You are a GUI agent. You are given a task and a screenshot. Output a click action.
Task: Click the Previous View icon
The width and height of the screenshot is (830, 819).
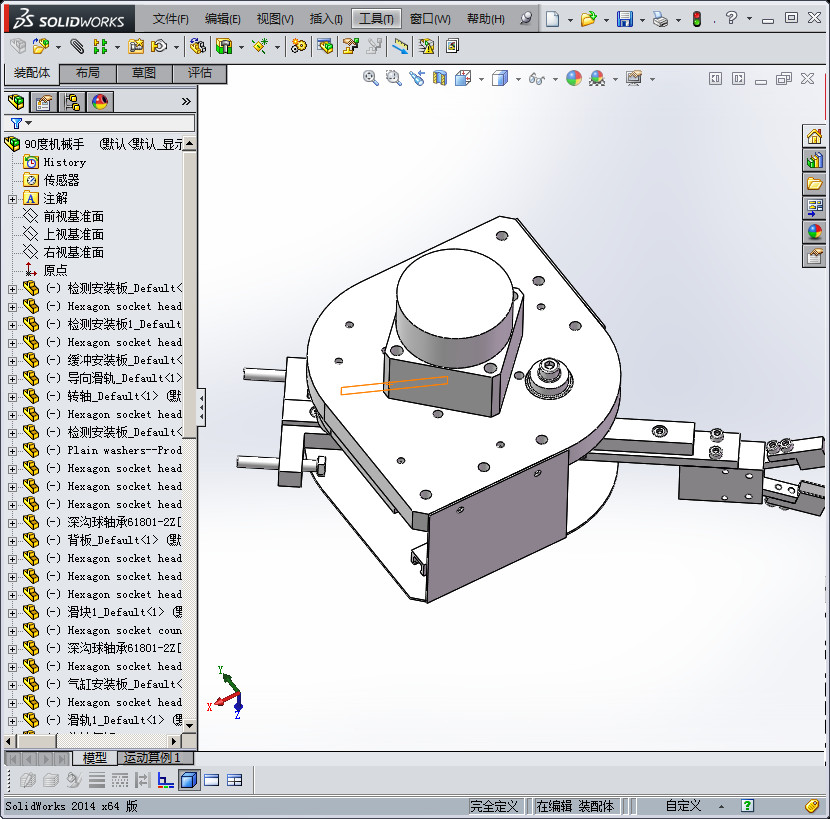point(417,78)
